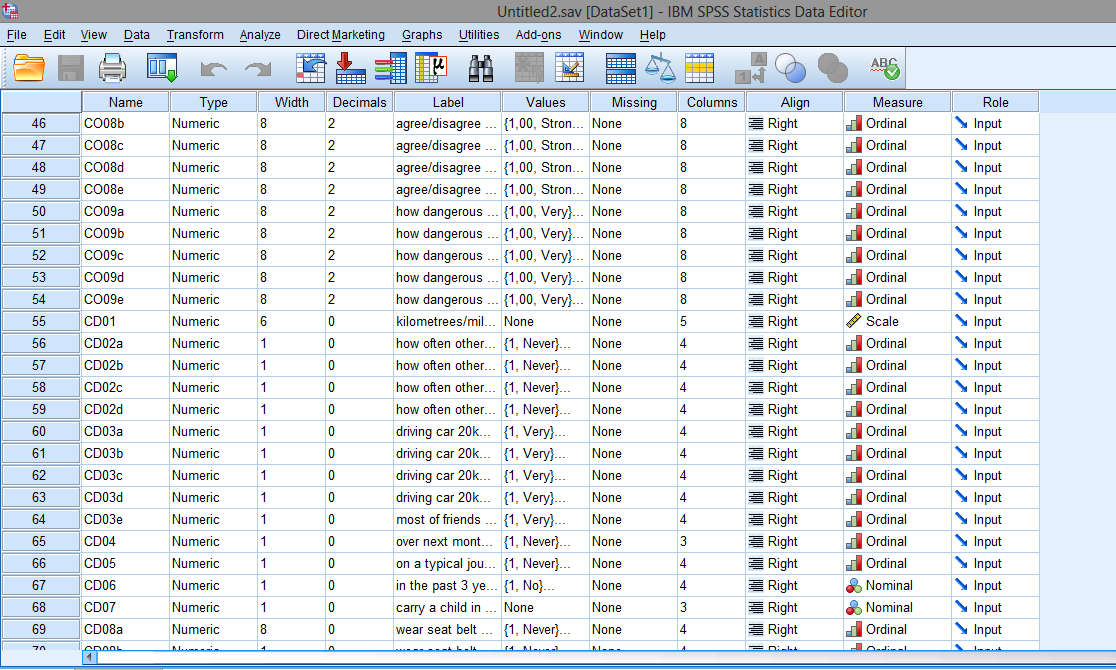Click Run descriptive statistics mu icon

pyautogui.click(x=431, y=68)
